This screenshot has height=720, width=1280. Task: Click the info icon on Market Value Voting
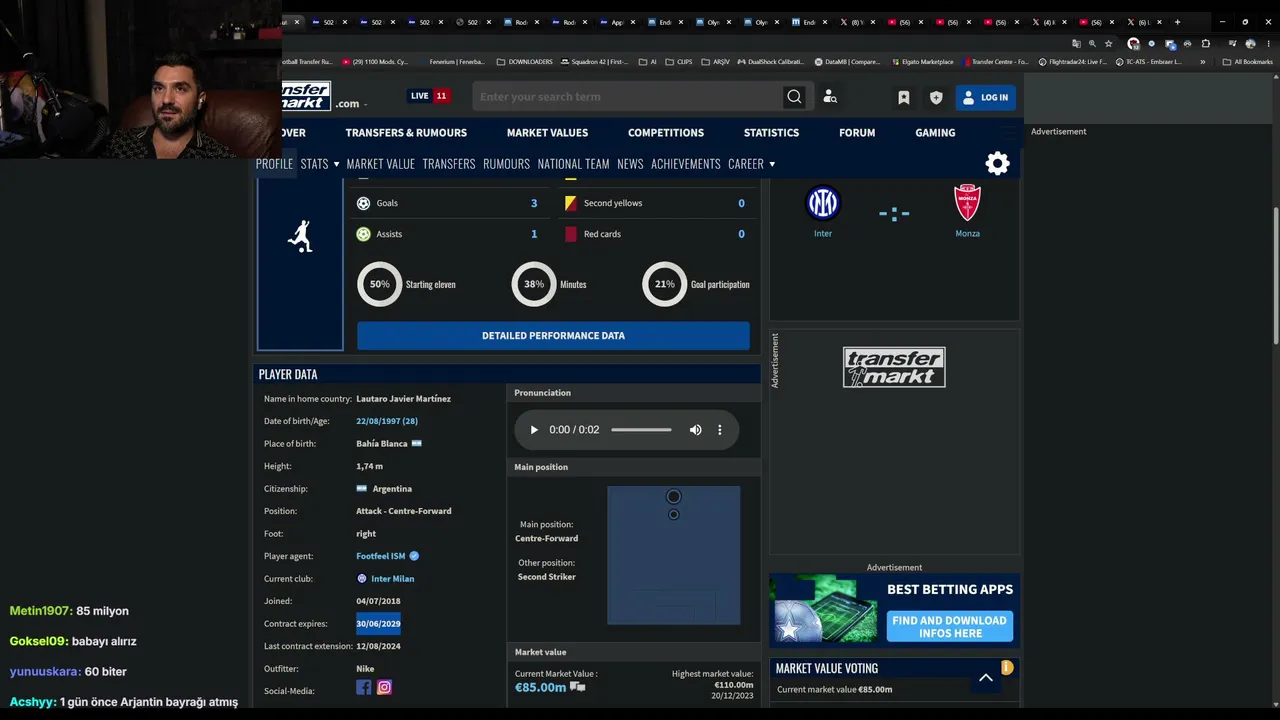[x=1007, y=667]
